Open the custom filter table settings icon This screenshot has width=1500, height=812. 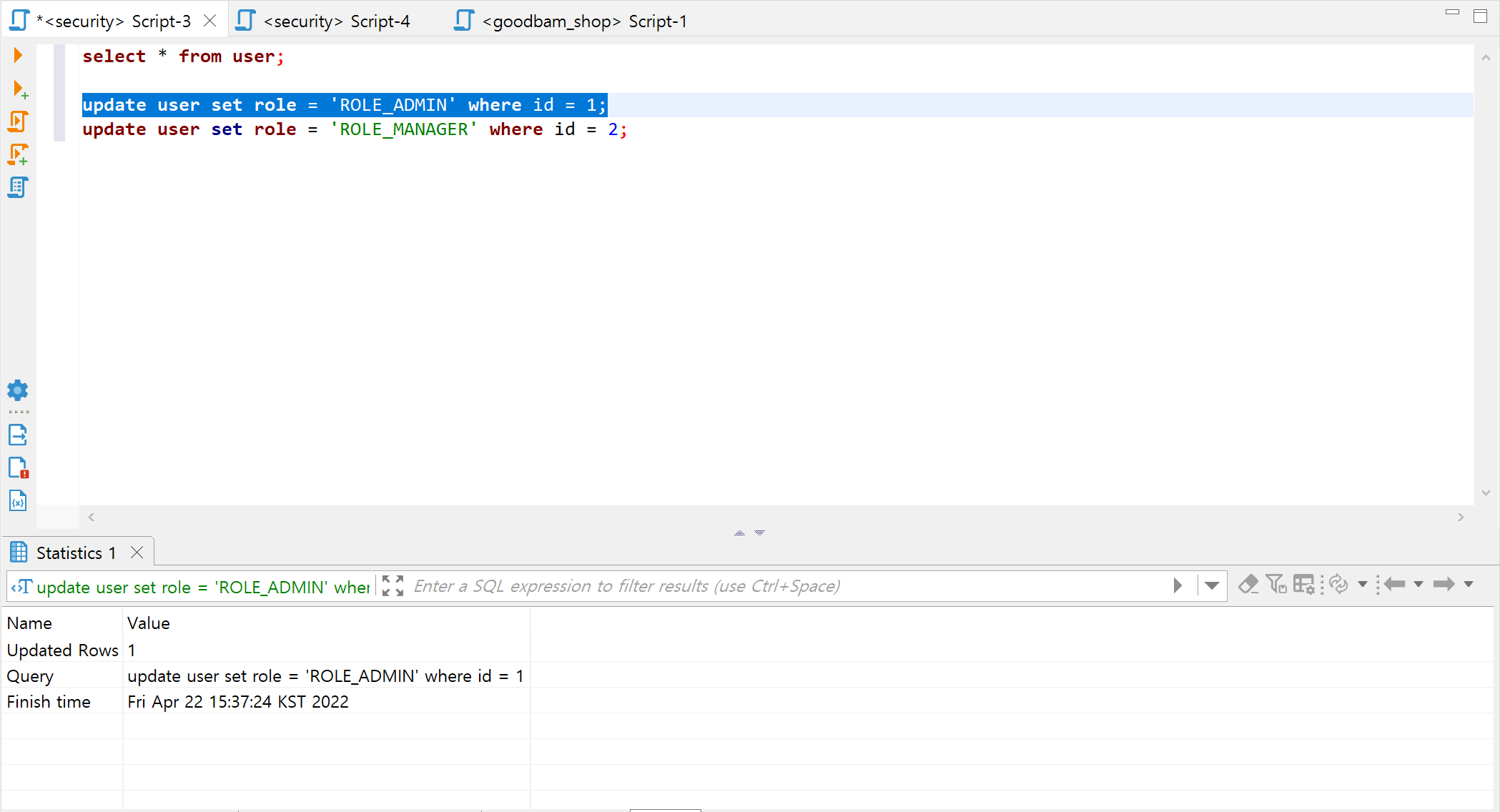click(1304, 585)
